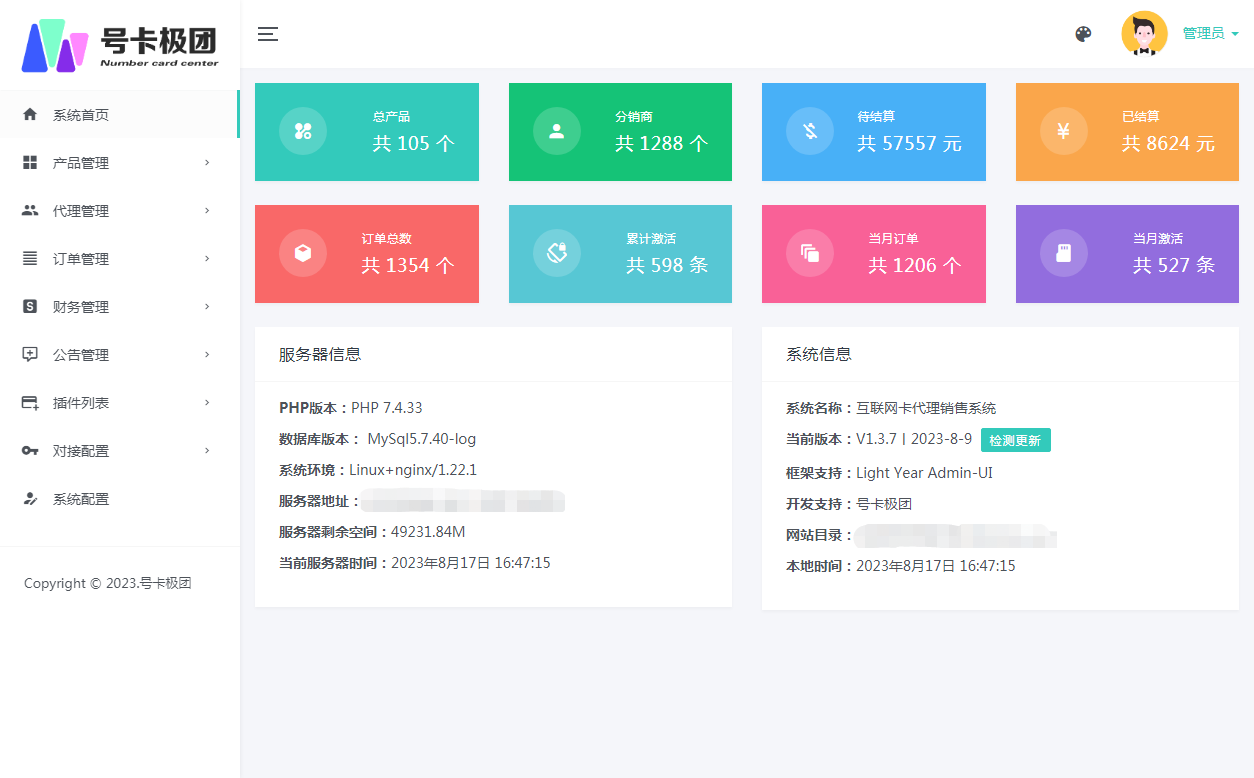Click the administrator avatar image
Image resolution: width=1254 pixels, height=778 pixels.
click(x=1144, y=34)
